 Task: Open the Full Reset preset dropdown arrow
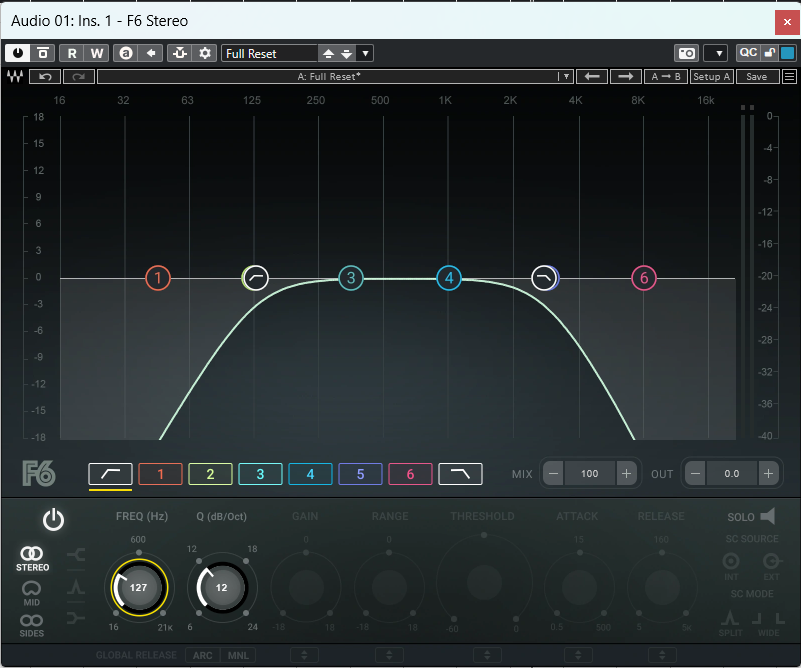[x=365, y=53]
